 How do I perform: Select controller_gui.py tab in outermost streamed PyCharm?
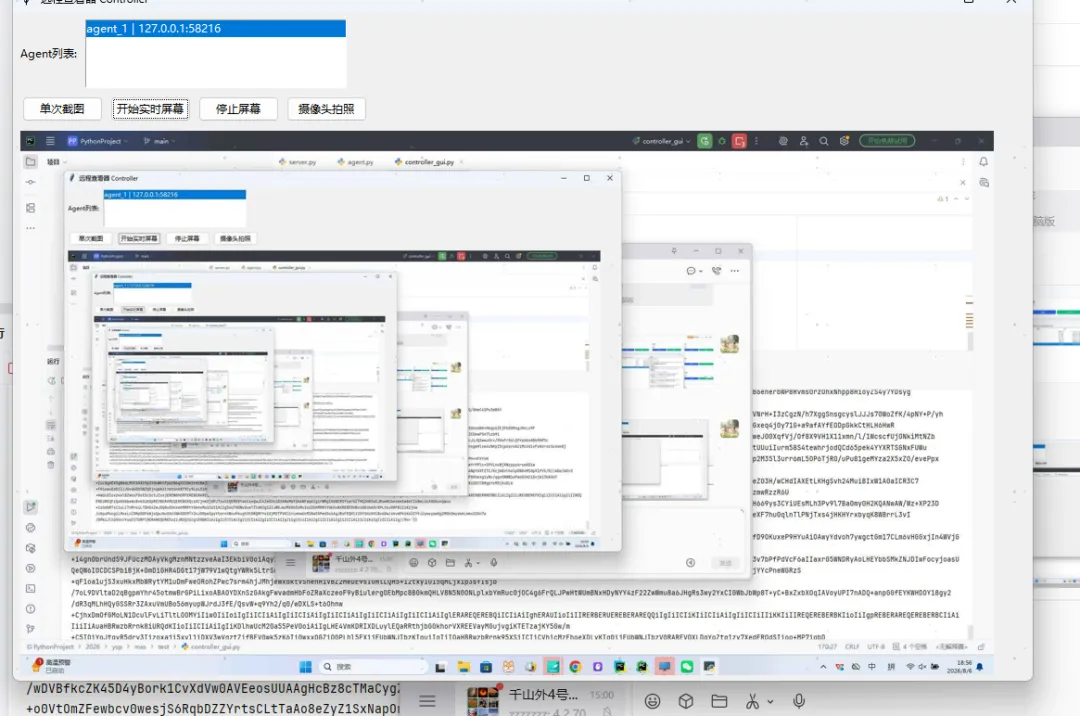[x=424, y=162]
